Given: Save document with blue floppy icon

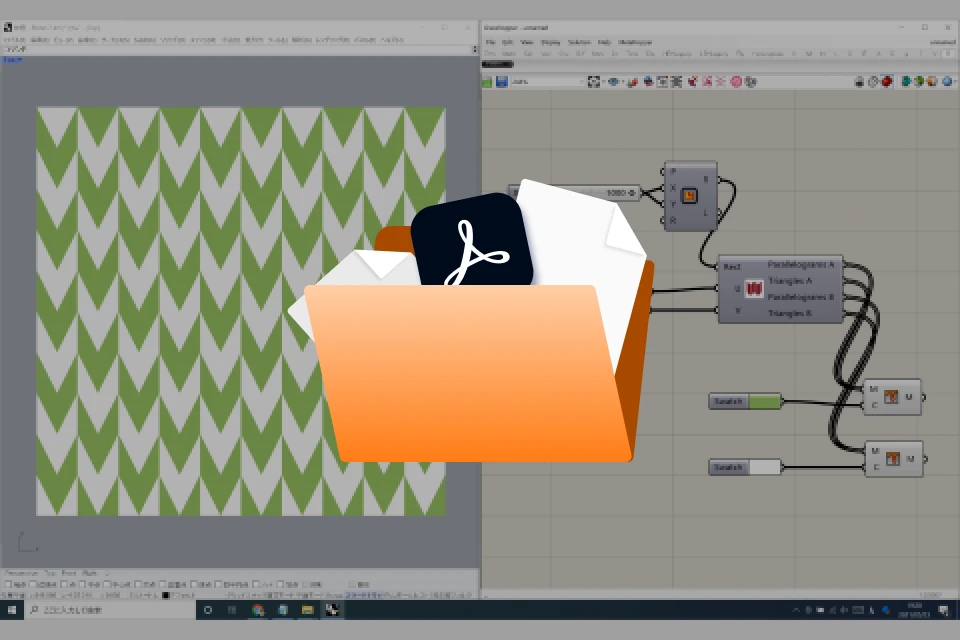Looking at the screenshot, I should tap(502, 82).
